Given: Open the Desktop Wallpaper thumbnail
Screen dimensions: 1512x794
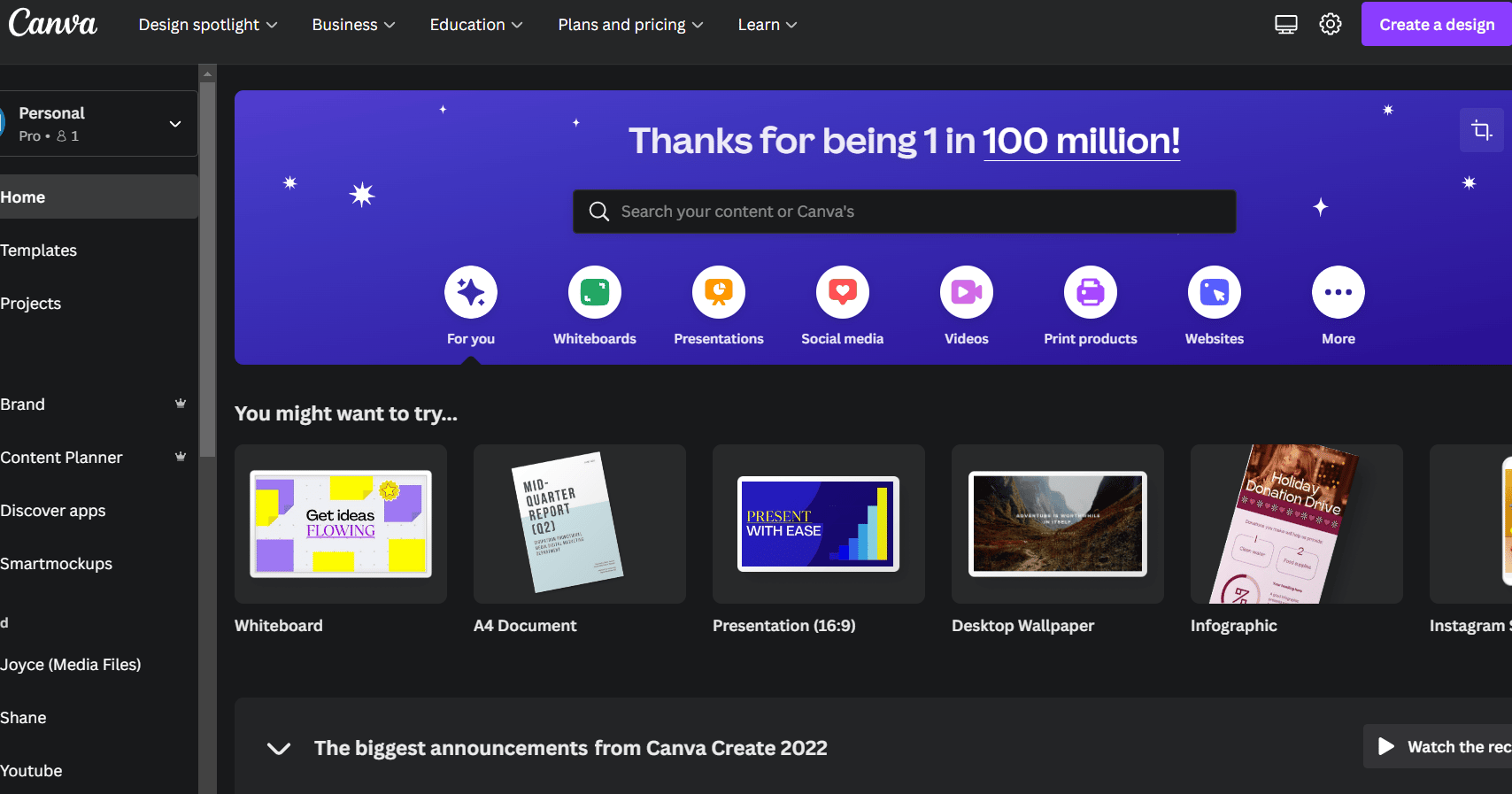Looking at the screenshot, I should click(x=1058, y=524).
